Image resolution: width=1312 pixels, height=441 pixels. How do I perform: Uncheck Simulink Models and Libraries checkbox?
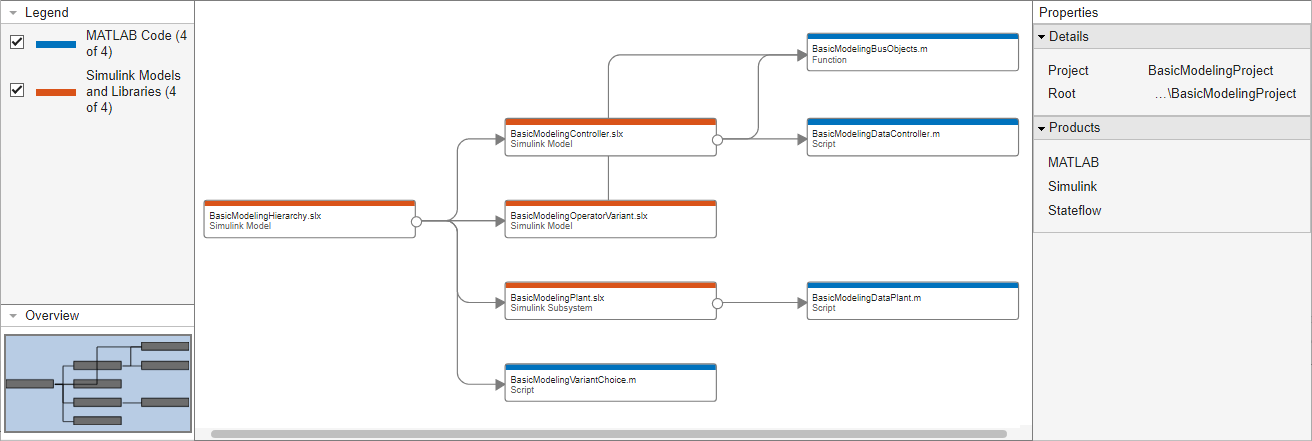coord(17,90)
